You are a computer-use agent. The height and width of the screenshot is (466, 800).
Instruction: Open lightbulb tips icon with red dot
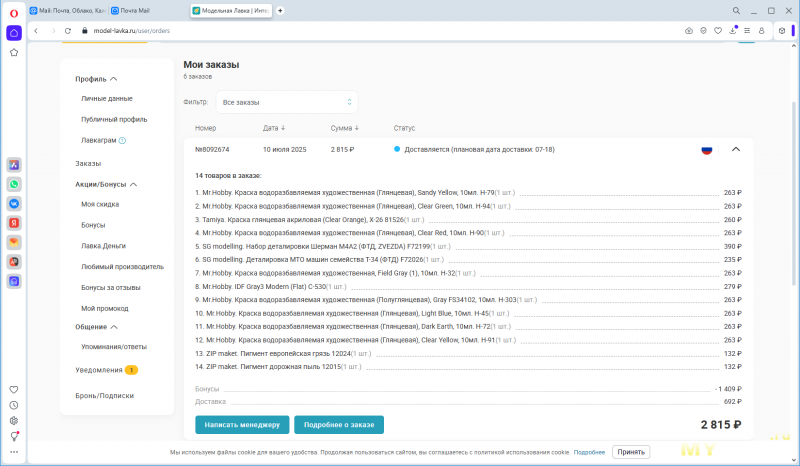14,436
